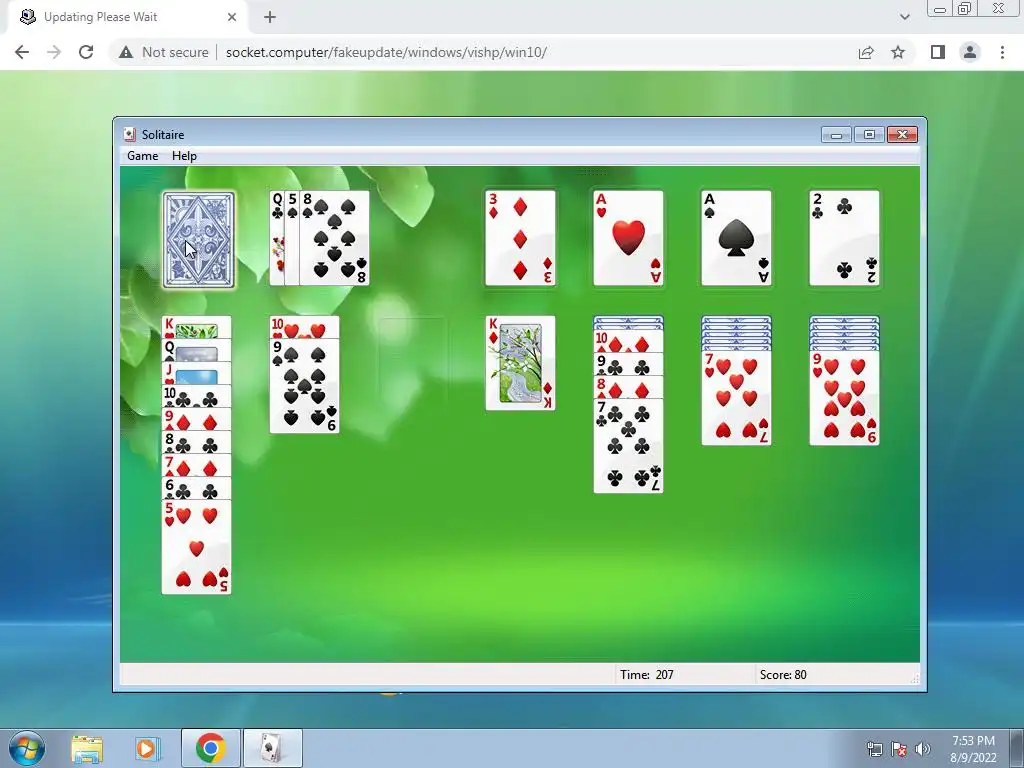Open the Help menu in Solitaire

(x=184, y=156)
